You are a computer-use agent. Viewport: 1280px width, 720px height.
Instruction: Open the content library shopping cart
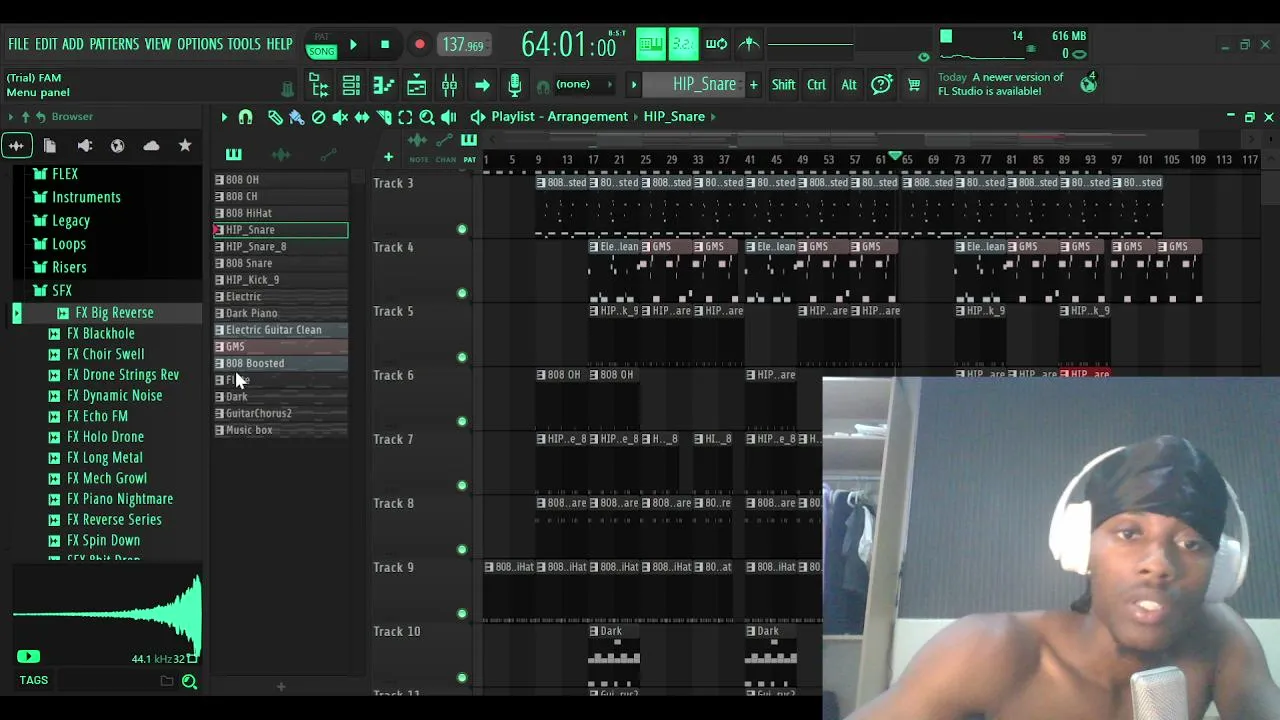[x=914, y=85]
